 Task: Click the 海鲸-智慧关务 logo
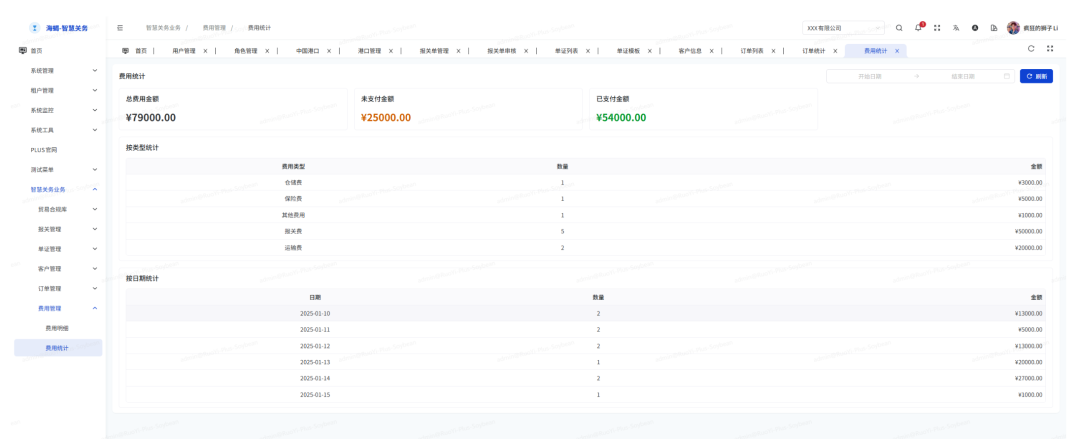[59, 28]
